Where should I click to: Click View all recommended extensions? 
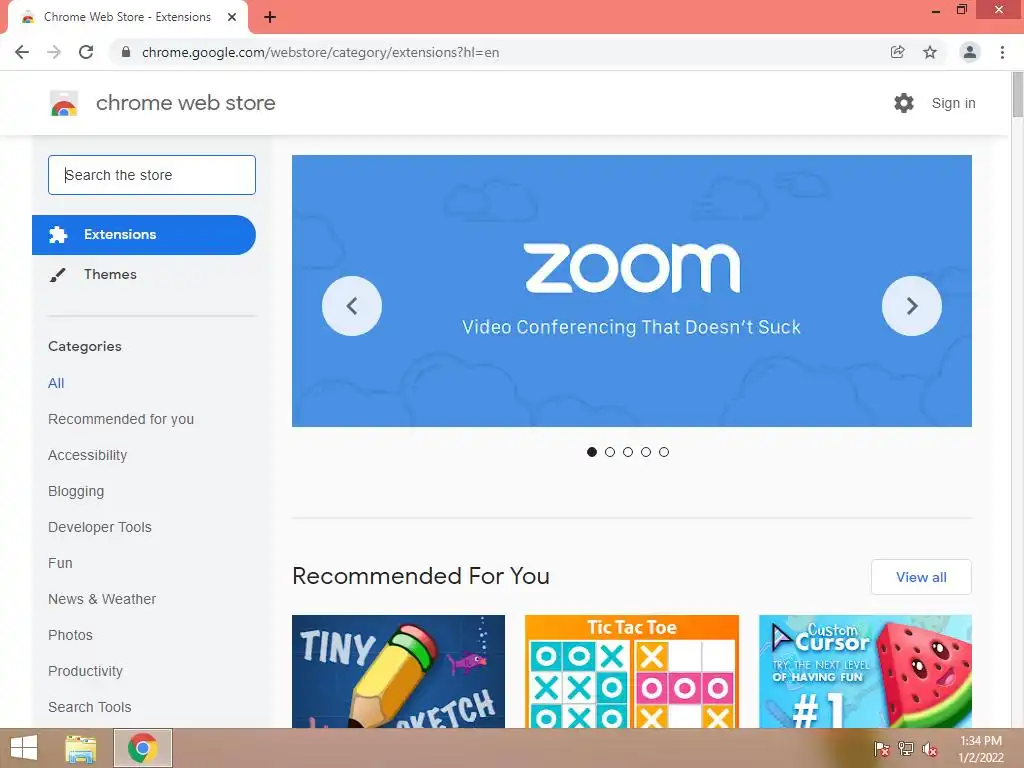click(921, 577)
